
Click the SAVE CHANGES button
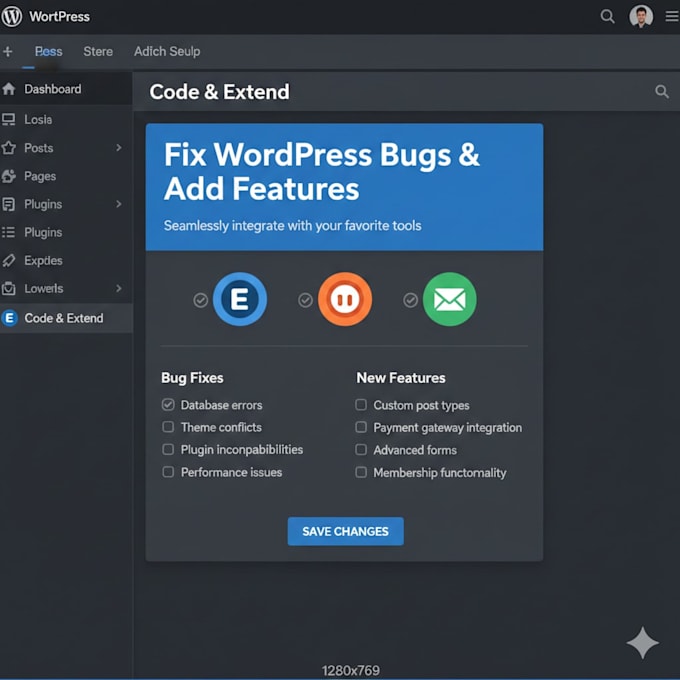[346, 531]
